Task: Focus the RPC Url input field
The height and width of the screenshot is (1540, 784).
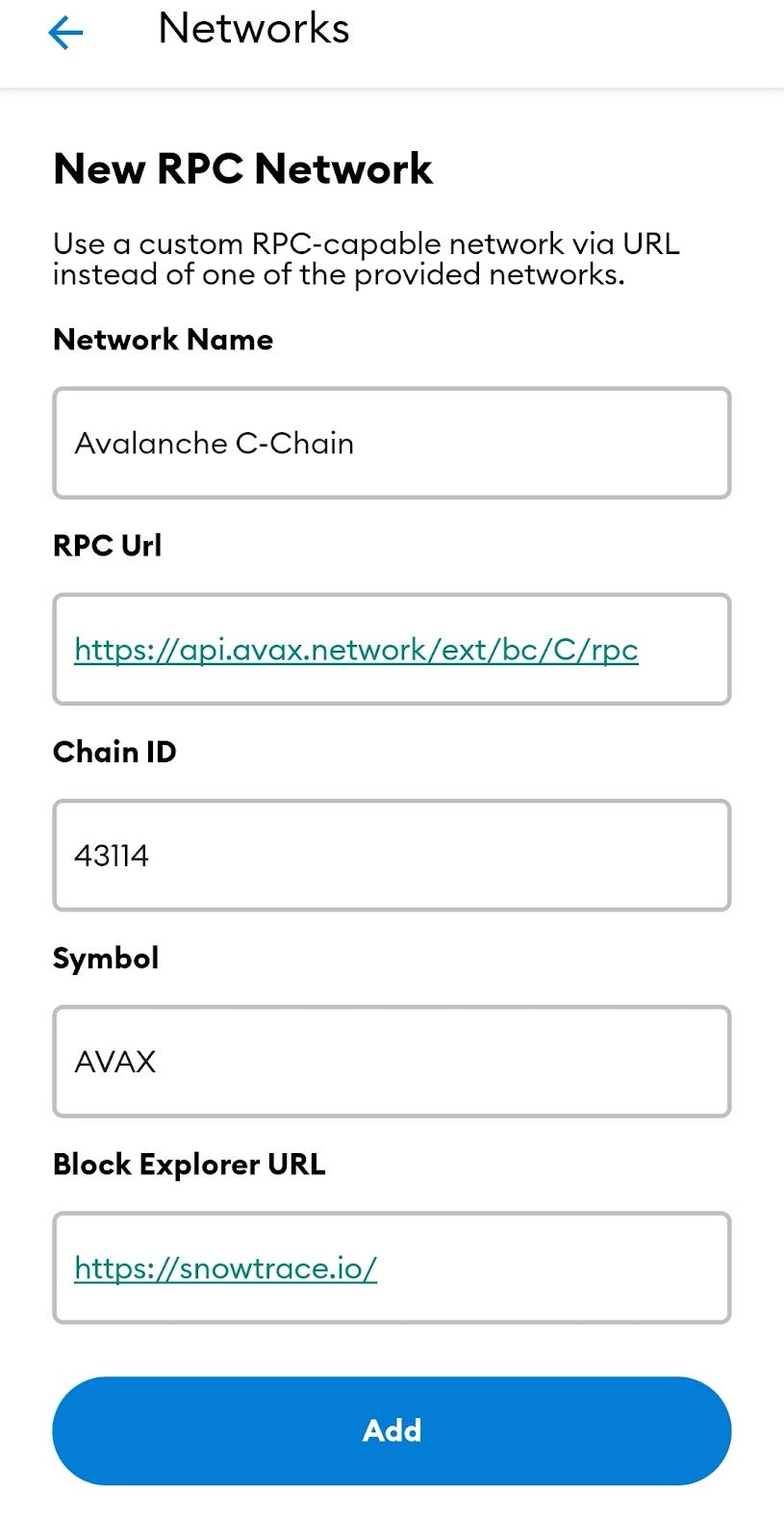Action: click(x=392, y=650)
